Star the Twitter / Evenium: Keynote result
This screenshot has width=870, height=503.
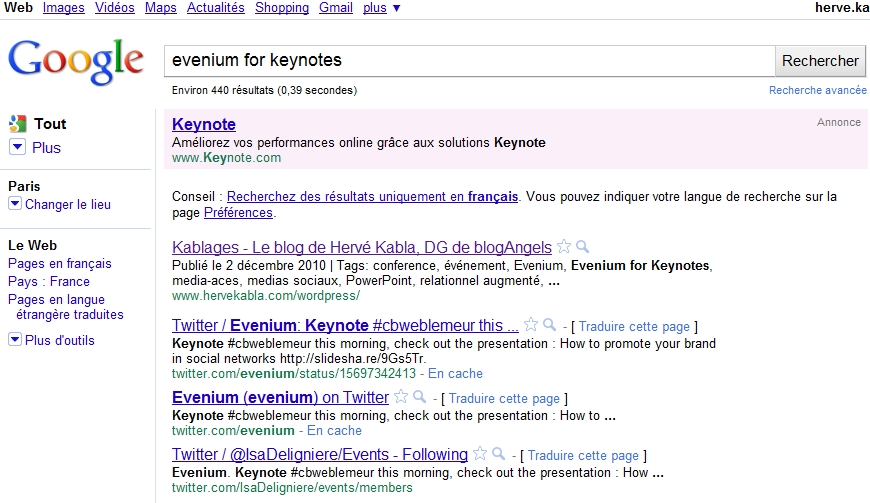tap(531, 324)
